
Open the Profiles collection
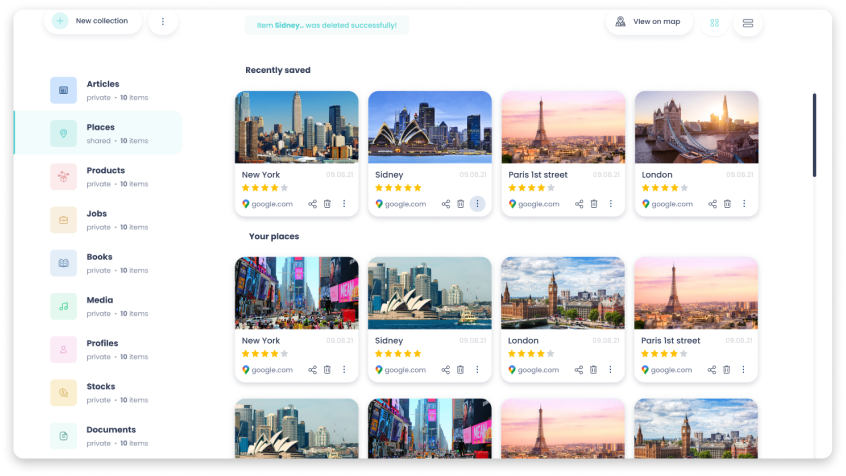99,349
